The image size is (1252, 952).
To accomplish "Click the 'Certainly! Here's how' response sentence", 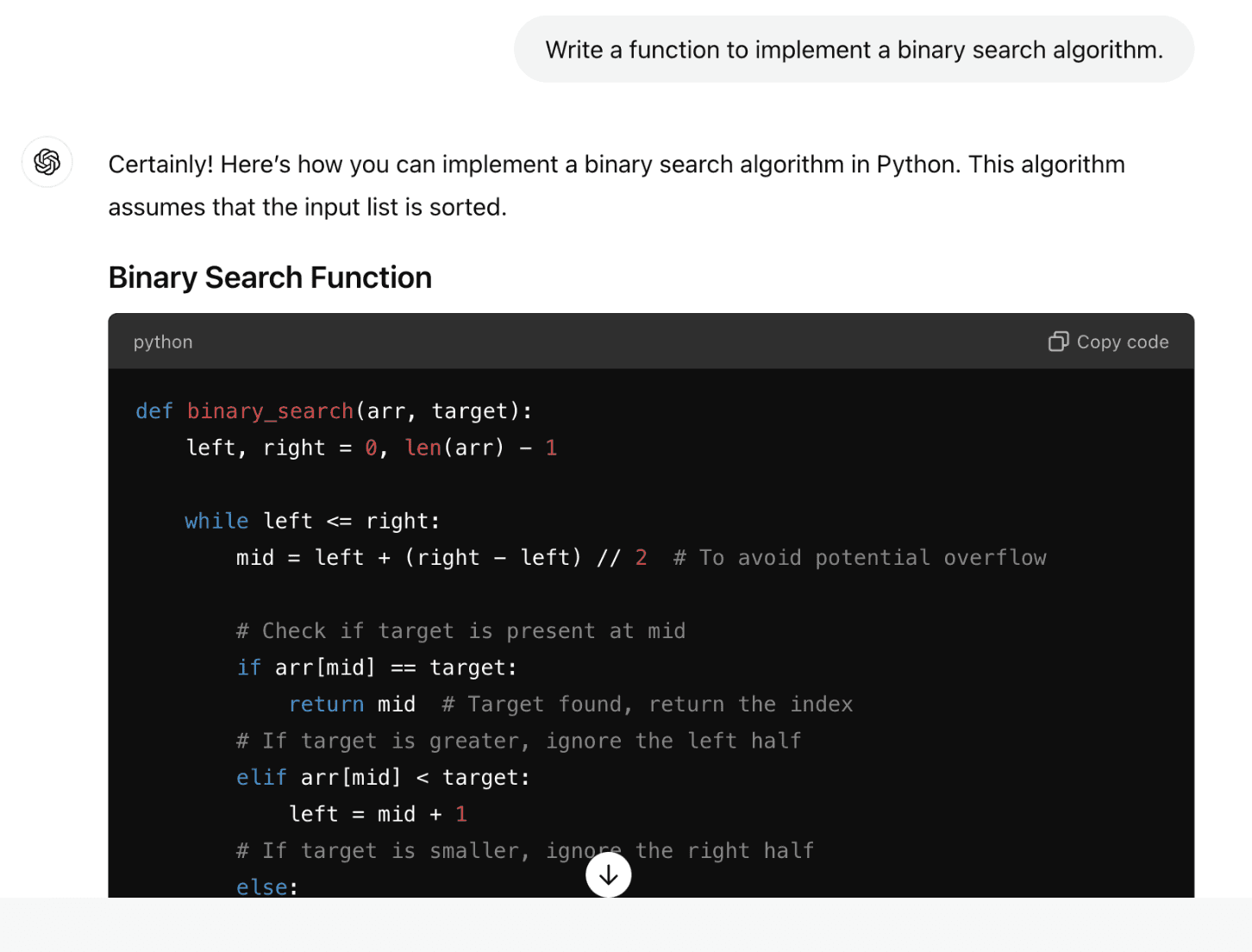I will pyautogui.click(x=617, y=165).
